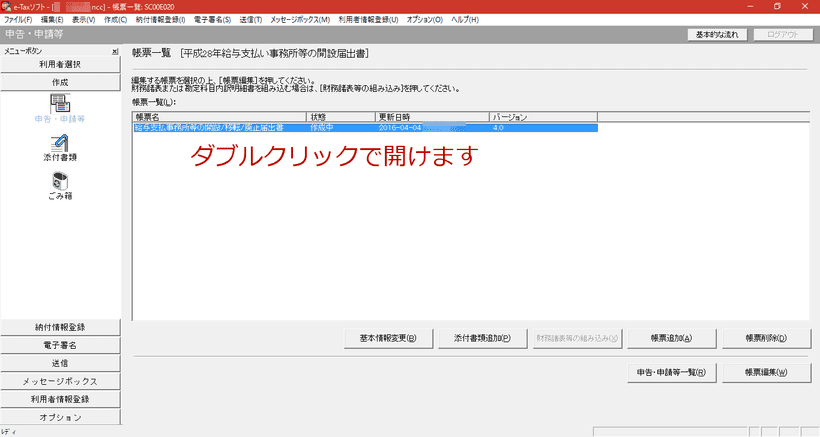Open the 納付情報登録(I) menu
Image resolution: width=820 pixels, height=437 pixels.
coord(160,20)
